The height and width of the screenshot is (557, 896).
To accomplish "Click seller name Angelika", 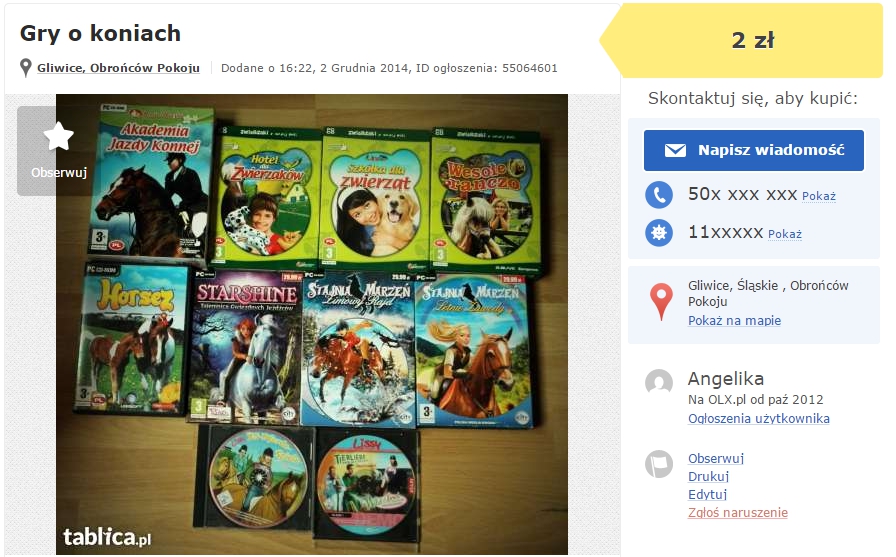I will coord(726,379).
